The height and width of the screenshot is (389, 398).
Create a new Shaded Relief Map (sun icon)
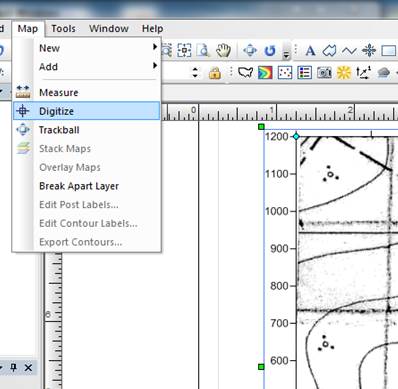[344, 72]
